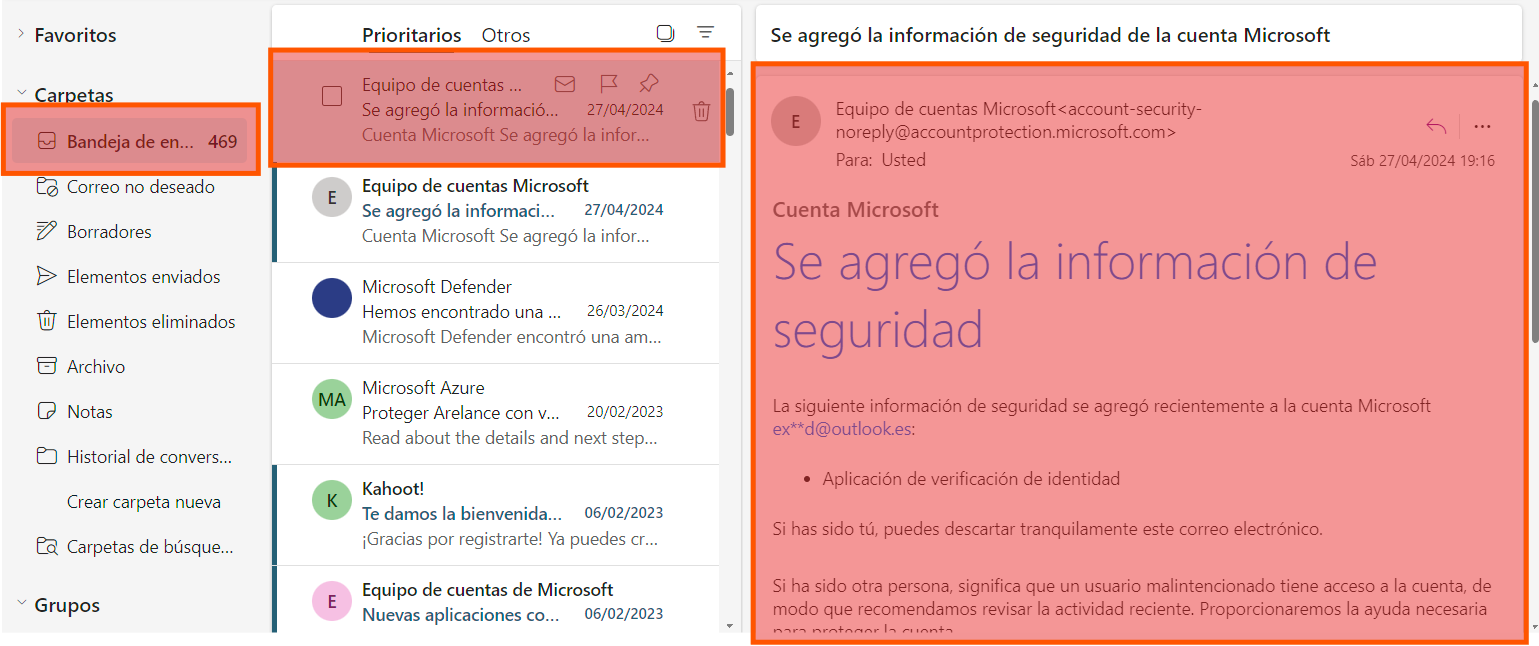Open the Historial de conversaciones folder

[x=130, y=457]
